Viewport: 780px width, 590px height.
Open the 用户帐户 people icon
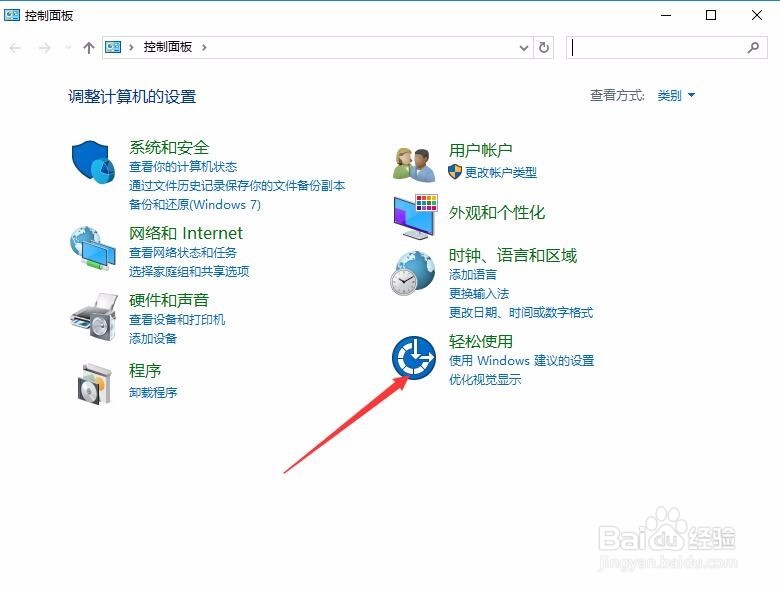414,164
